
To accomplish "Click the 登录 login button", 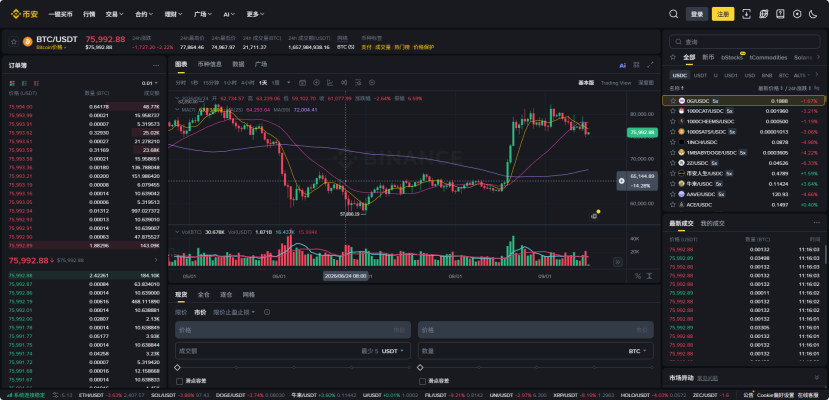I will tap(697, 14).
